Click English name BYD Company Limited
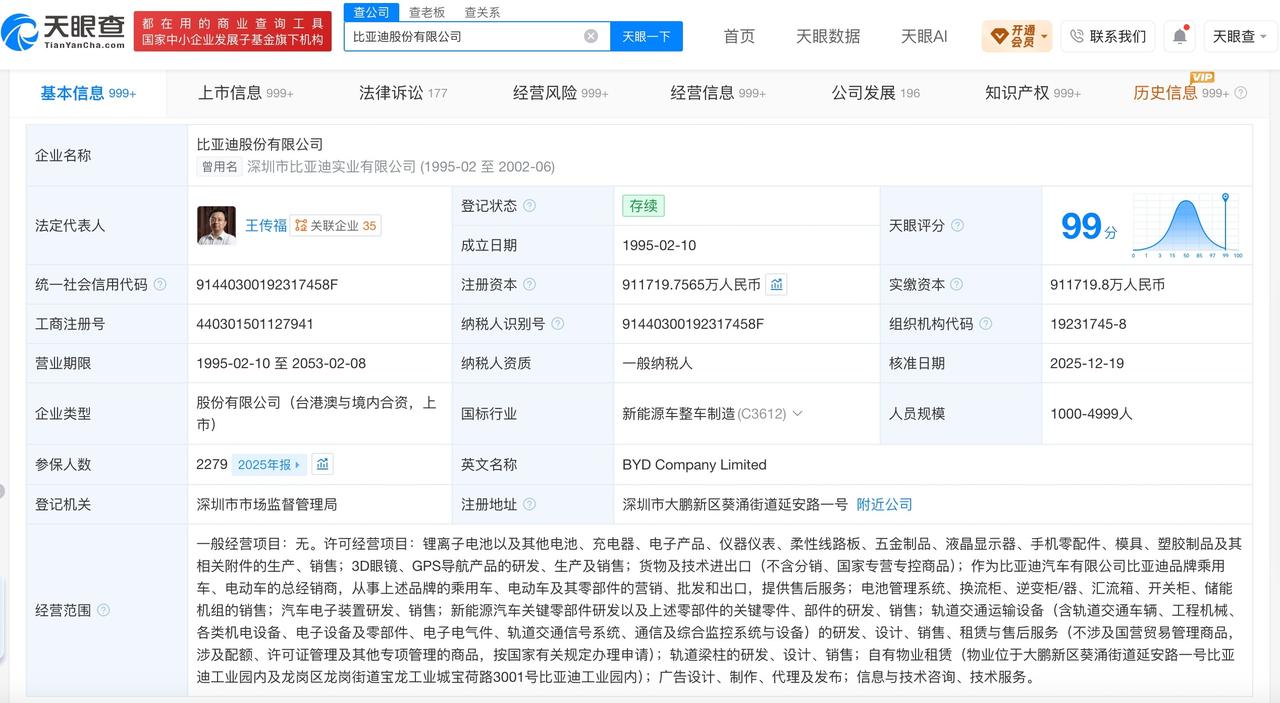 pyautogui.click(x=694, y=465)
